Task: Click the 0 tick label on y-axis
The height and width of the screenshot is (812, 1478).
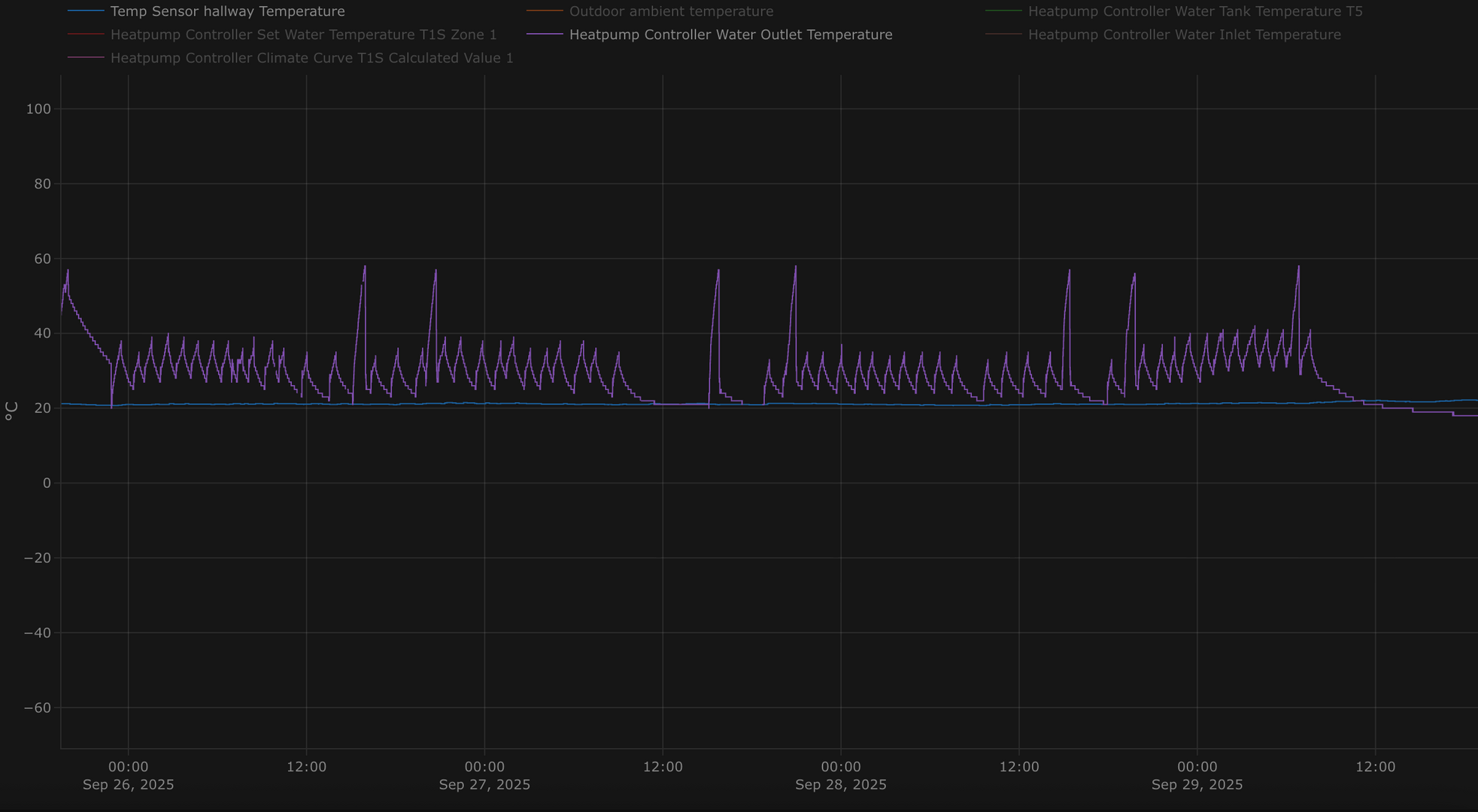Action: (47, 483)
